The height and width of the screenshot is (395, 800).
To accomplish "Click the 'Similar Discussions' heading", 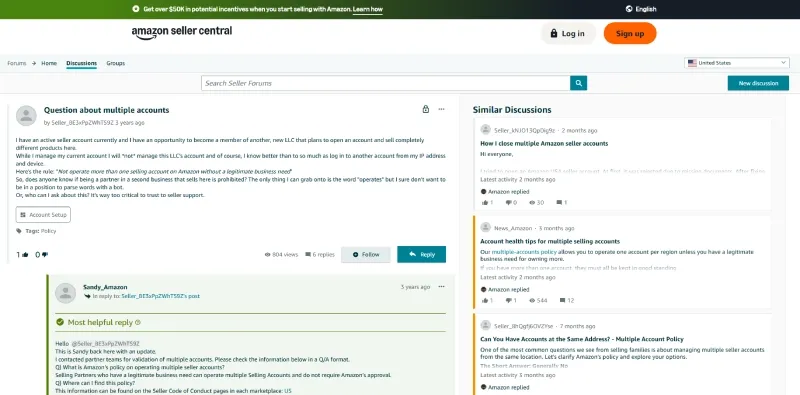I will pos(512,110).
